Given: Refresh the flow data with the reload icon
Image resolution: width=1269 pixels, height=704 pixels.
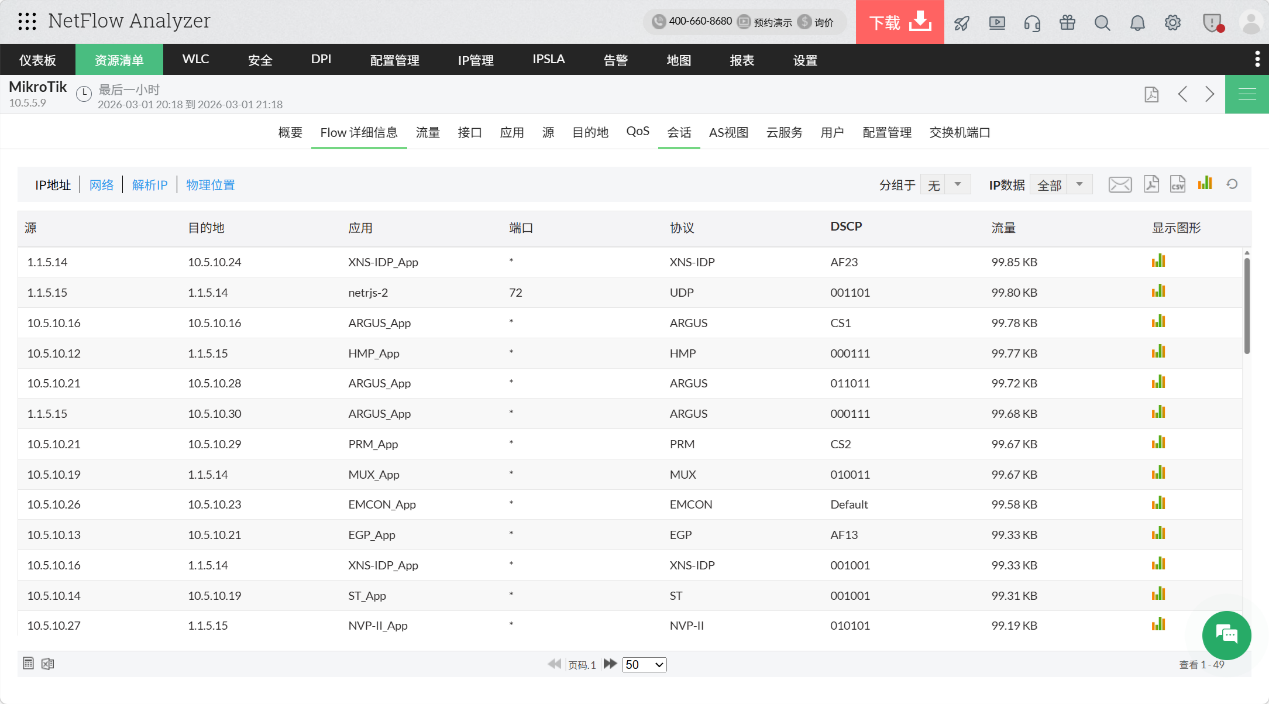Looking at the screenshot, I should (x=1230, y=183).
